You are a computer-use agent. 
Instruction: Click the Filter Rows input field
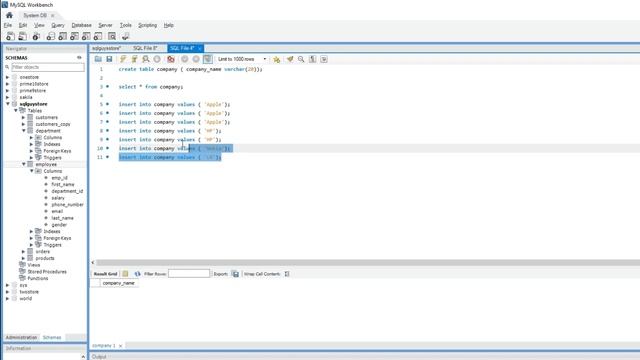pyautogui.click(x=189, y=273)
